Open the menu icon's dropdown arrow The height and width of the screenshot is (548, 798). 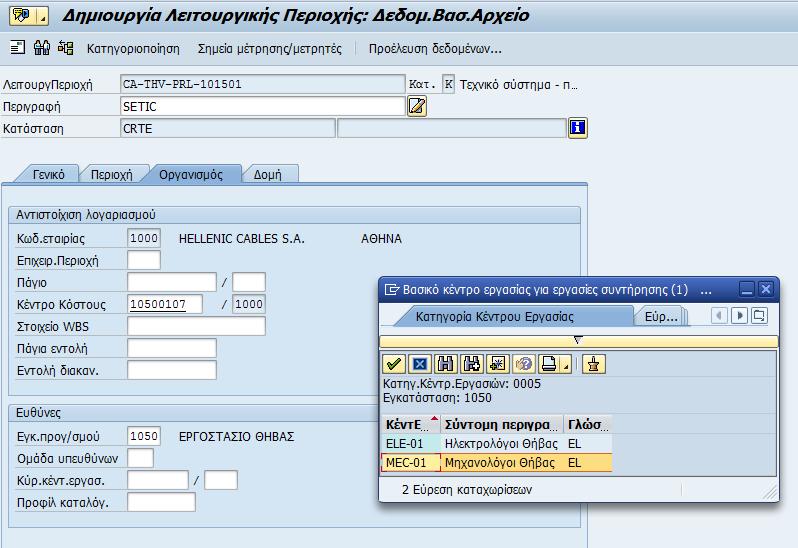click(x=43, y=16)
